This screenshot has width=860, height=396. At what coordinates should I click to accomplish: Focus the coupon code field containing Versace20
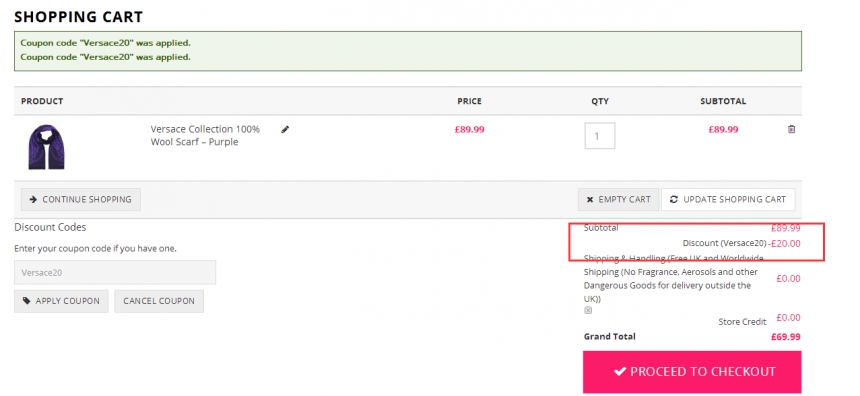tap(115, 272)
